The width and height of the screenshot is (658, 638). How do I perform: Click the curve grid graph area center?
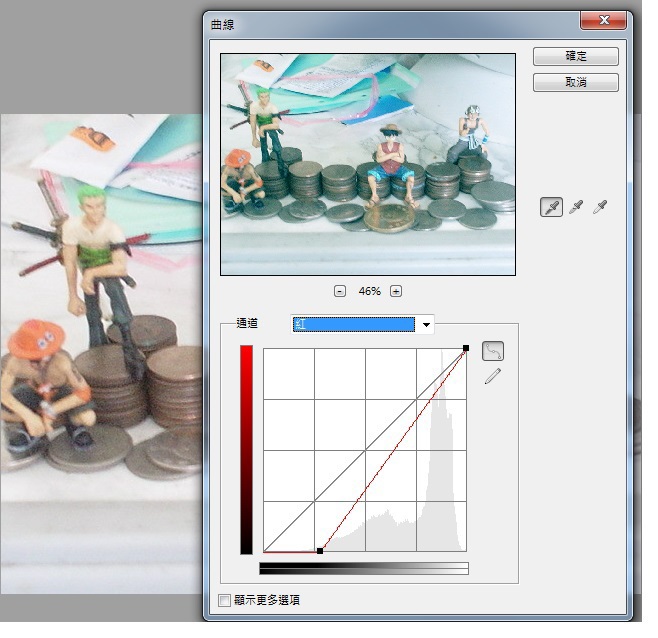[x=365, y=450]
